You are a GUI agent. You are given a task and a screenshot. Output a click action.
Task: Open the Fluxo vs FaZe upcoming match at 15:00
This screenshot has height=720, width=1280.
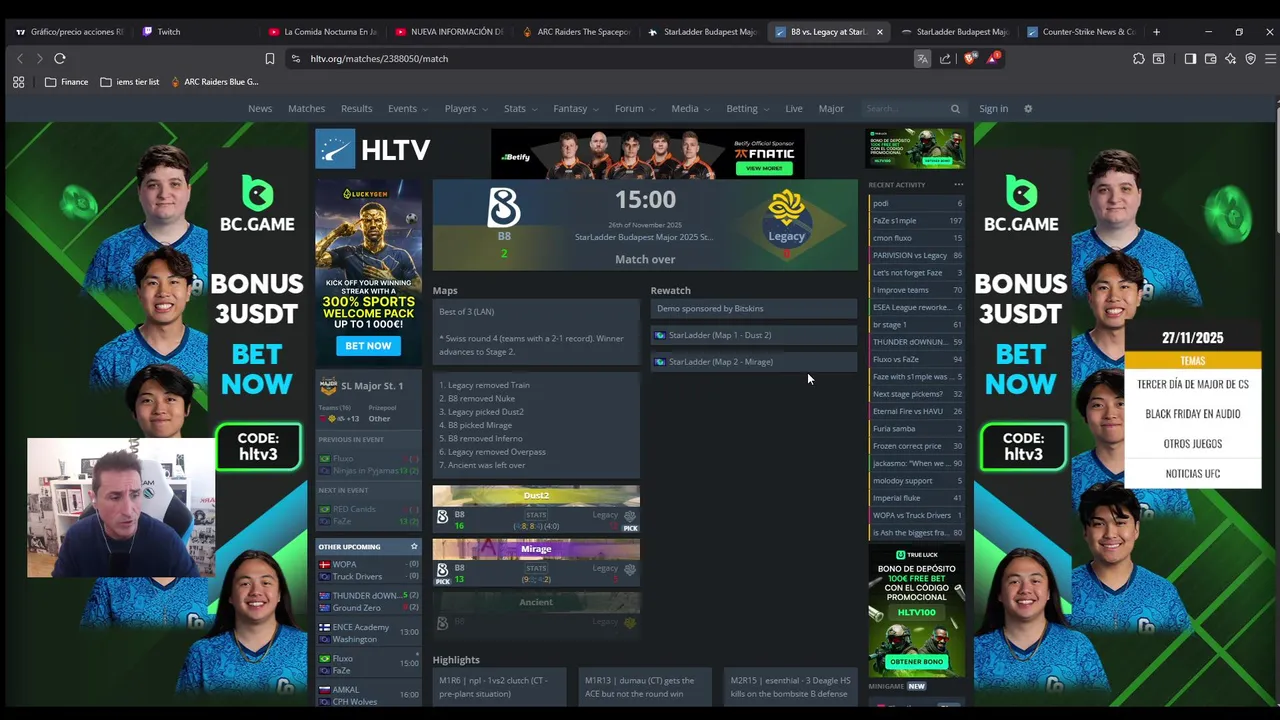coord(368,664)
